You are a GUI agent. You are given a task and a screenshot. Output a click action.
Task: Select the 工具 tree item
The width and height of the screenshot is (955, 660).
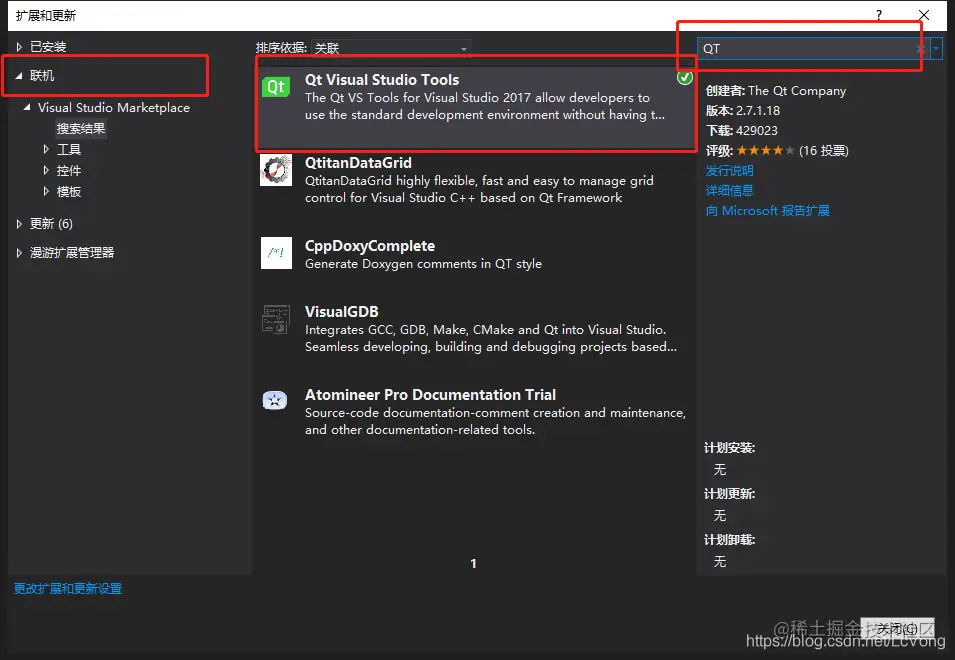(69, 149)
